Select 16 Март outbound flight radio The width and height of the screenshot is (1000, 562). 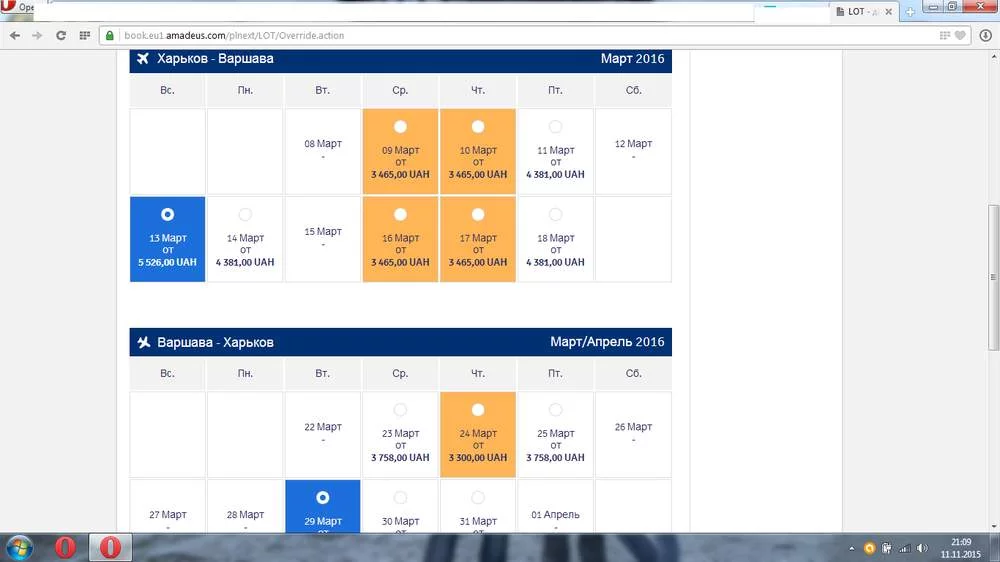click(x=400, y=214)
